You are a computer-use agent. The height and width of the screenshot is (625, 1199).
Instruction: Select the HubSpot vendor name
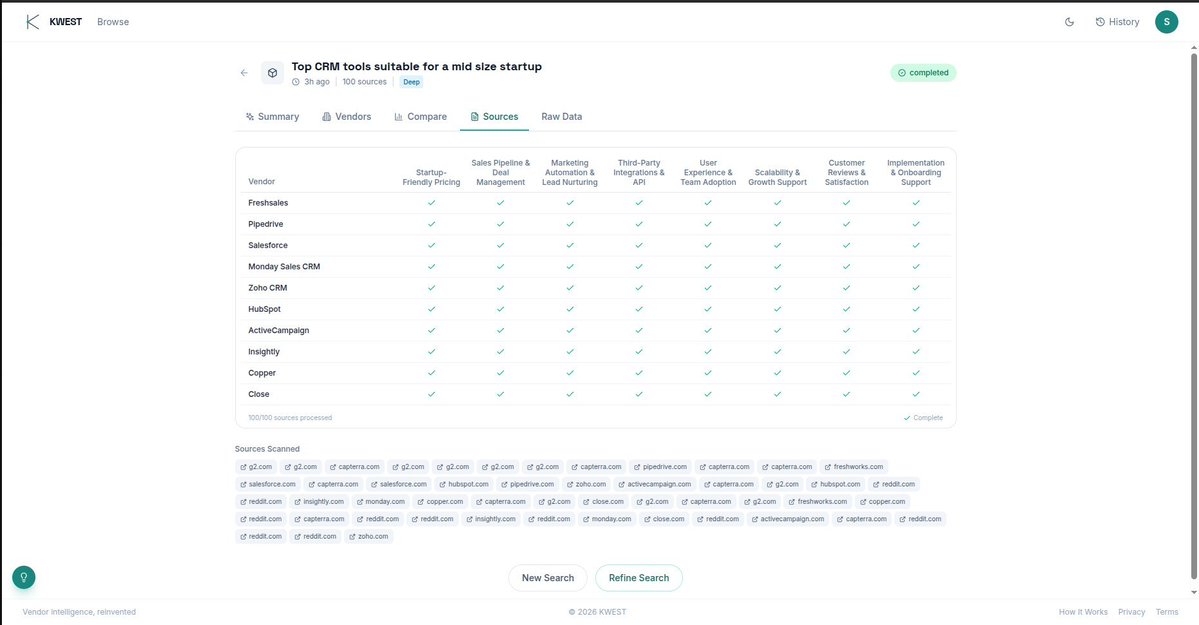(264, 309)
